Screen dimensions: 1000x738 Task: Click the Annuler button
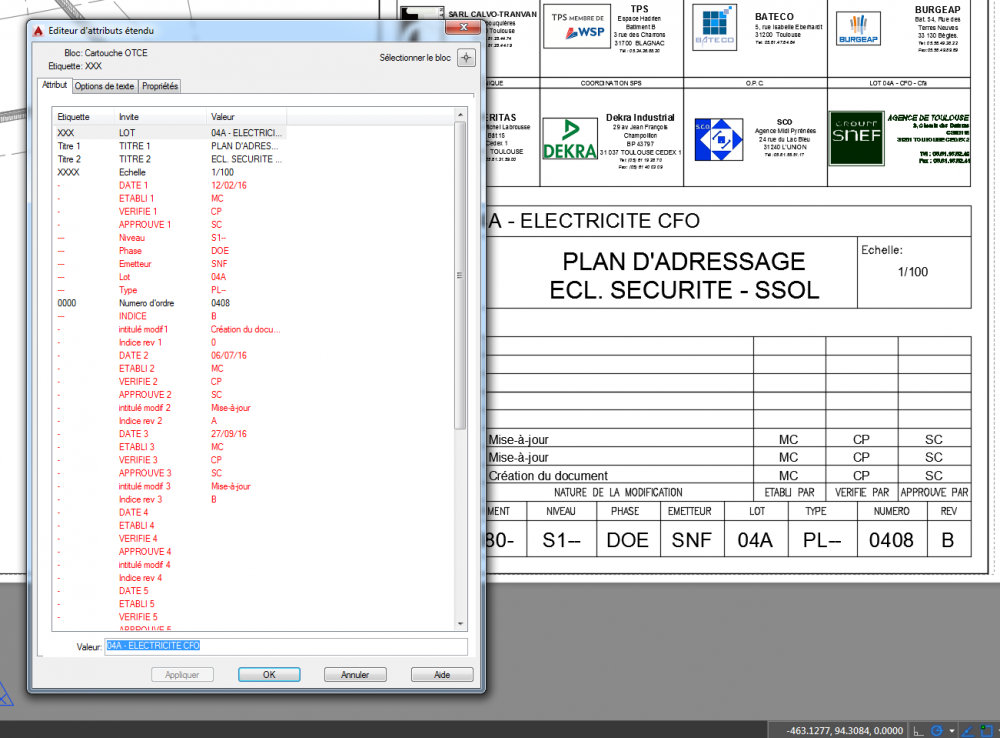[355, 675]
